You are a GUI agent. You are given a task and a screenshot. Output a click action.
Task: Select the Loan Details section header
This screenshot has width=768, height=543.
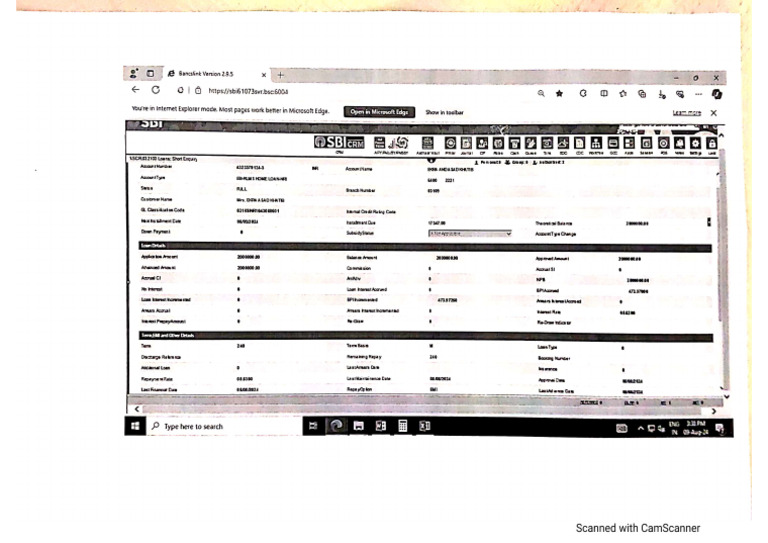click(x=425, y=246)
